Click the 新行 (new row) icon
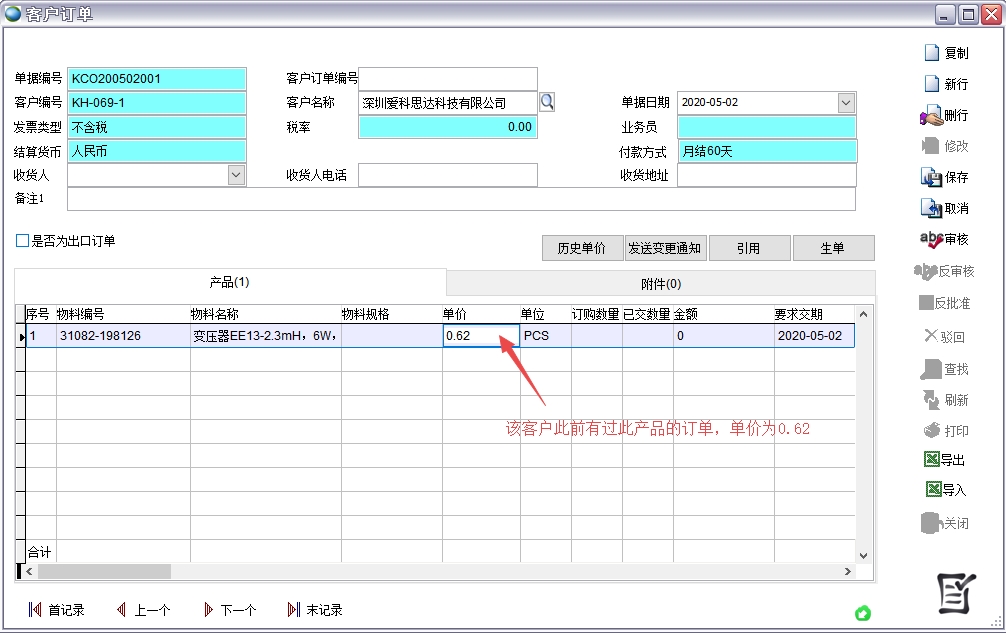1006x633 pixels. pos(931,84)
